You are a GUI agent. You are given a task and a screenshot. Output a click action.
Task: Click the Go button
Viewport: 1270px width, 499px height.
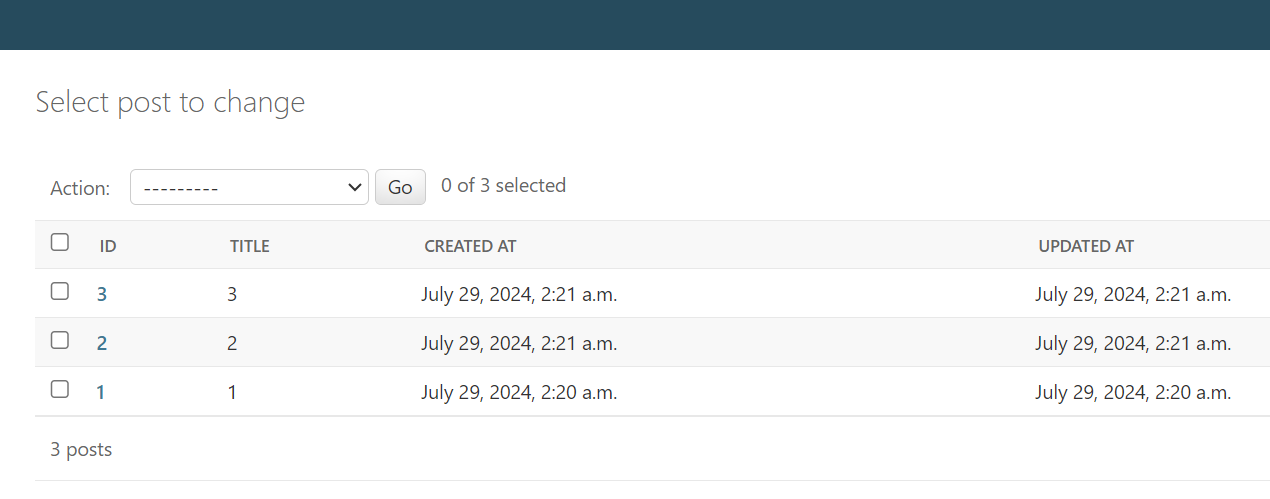click(x=400, y=187)
